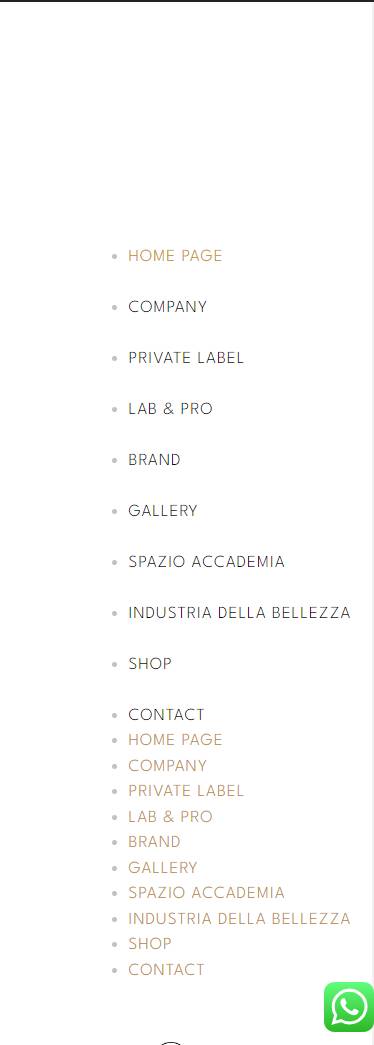Follow gold COMPANY link

[167, 766]
